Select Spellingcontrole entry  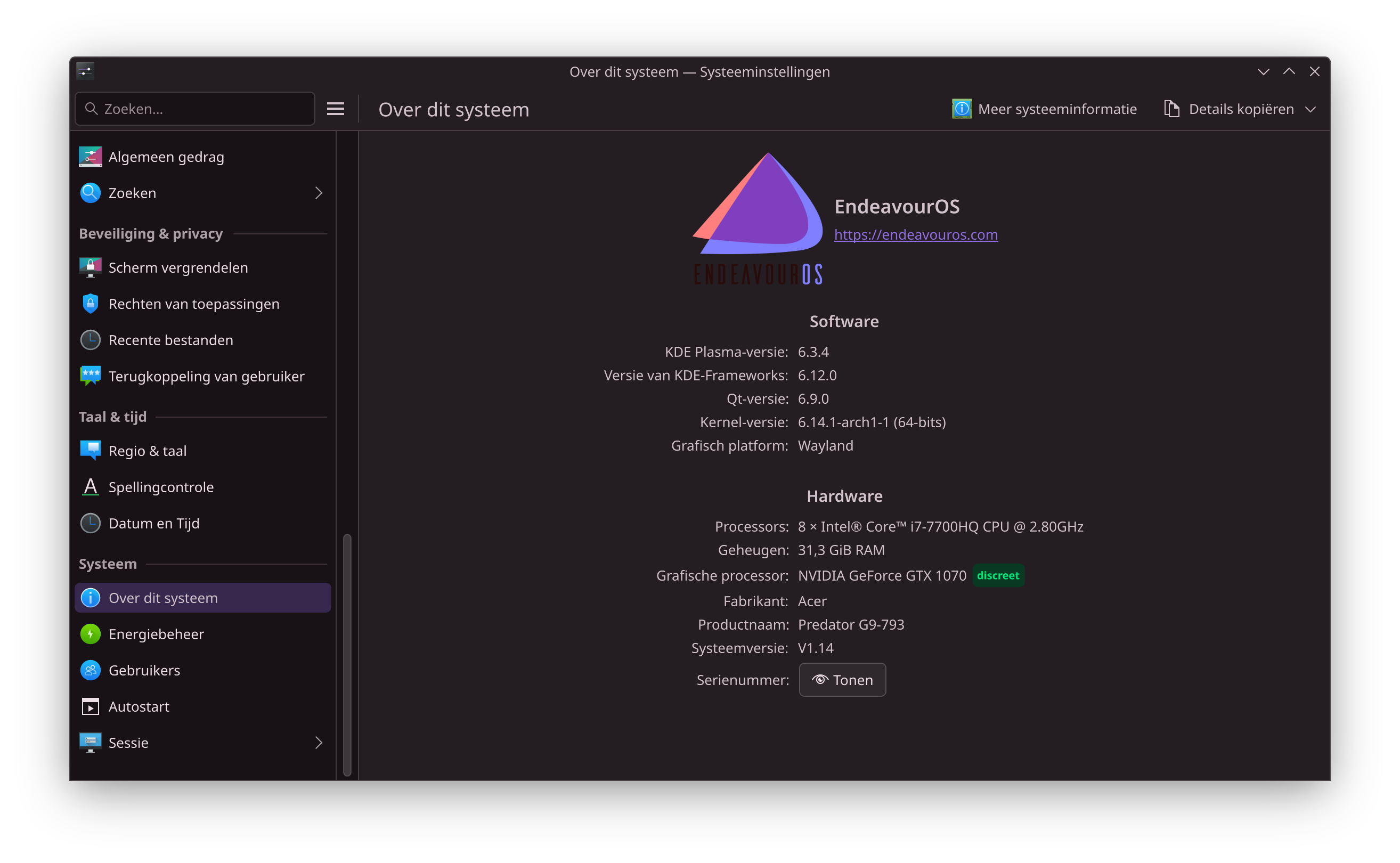(x=202, y=487)
